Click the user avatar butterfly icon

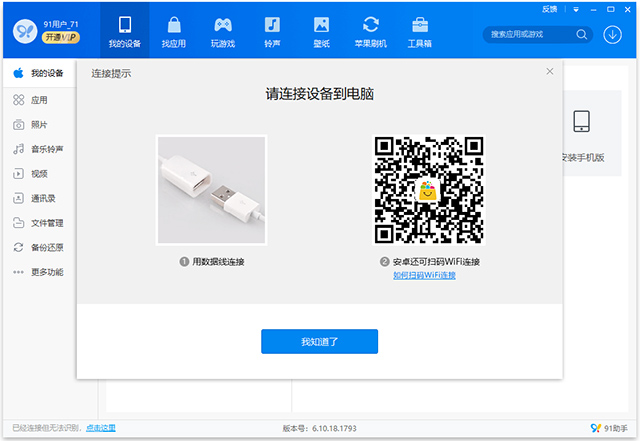pyautogui.click(x=25, y=31)
